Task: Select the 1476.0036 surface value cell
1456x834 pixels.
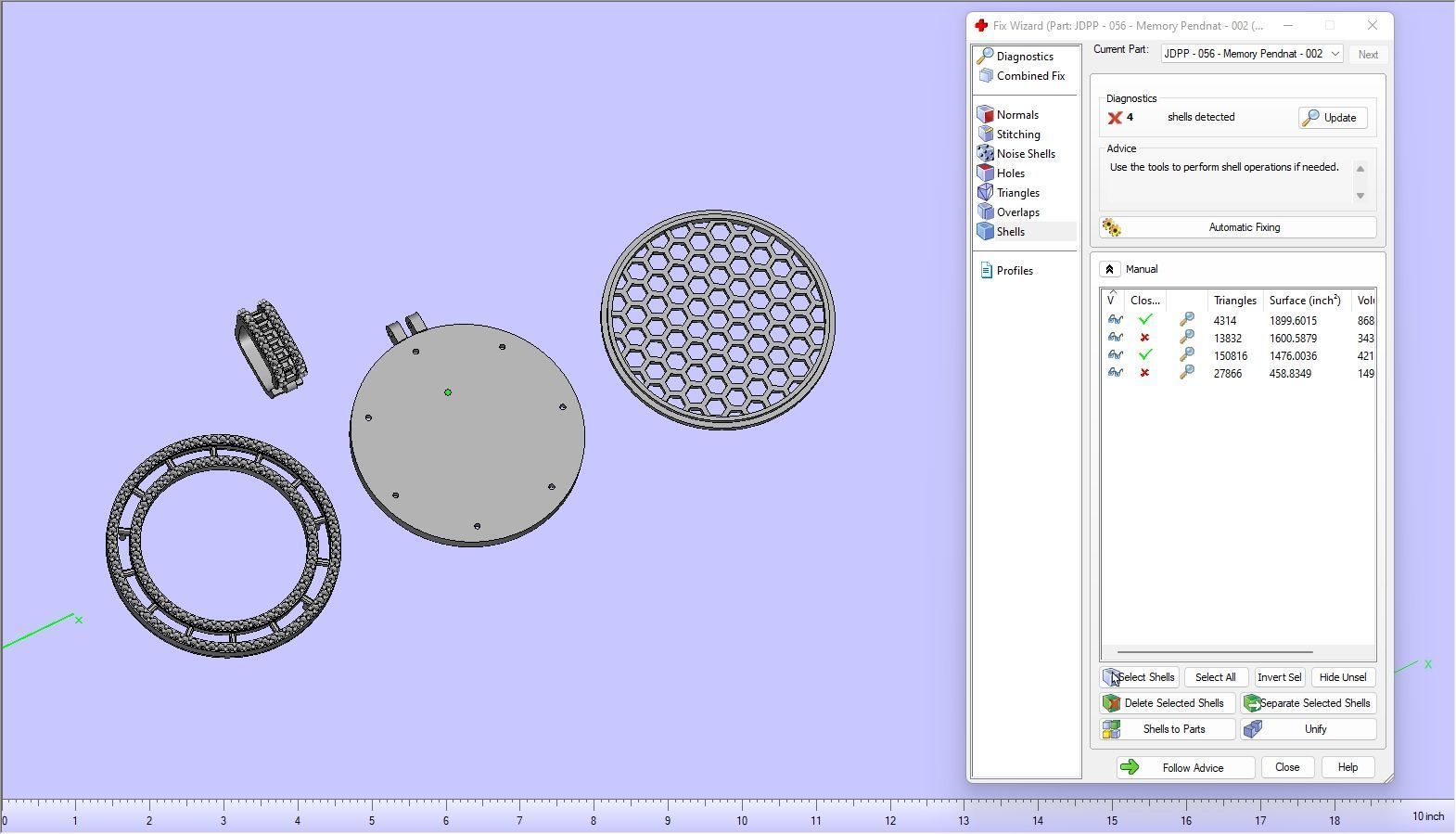Action: click(1293, 356)
